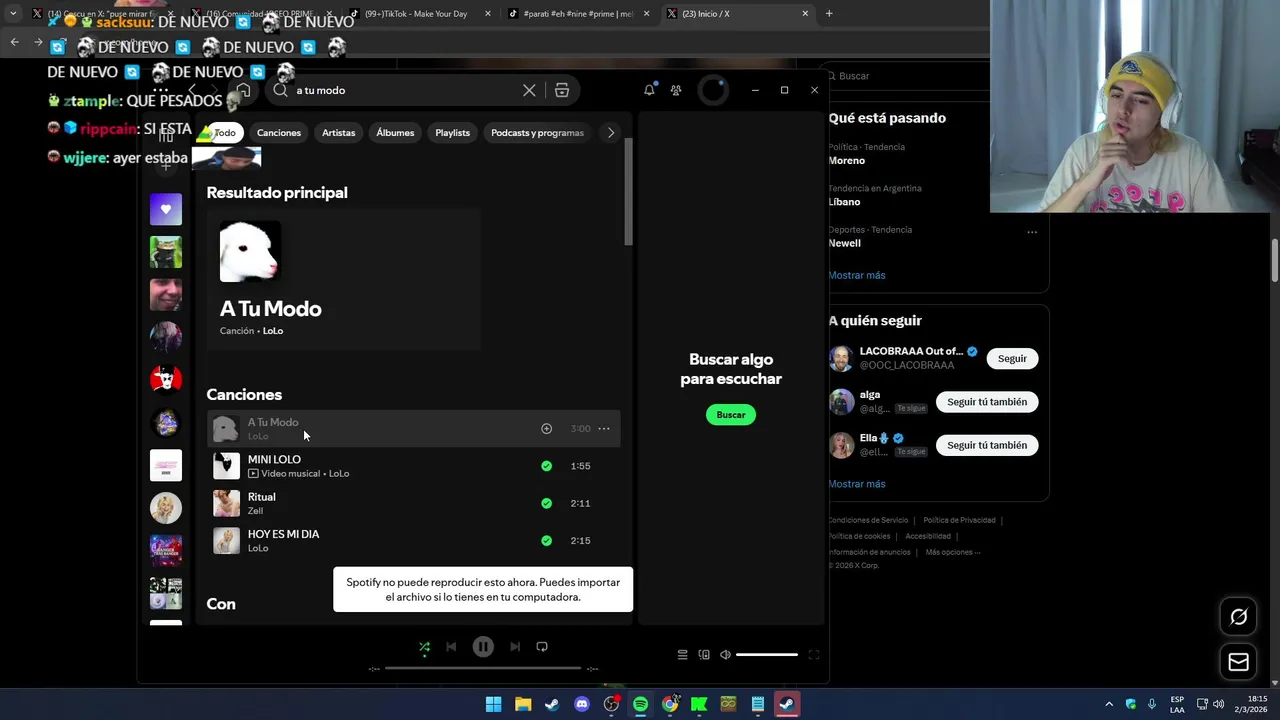Seek on the Spotify progress bar

point(483,668)
